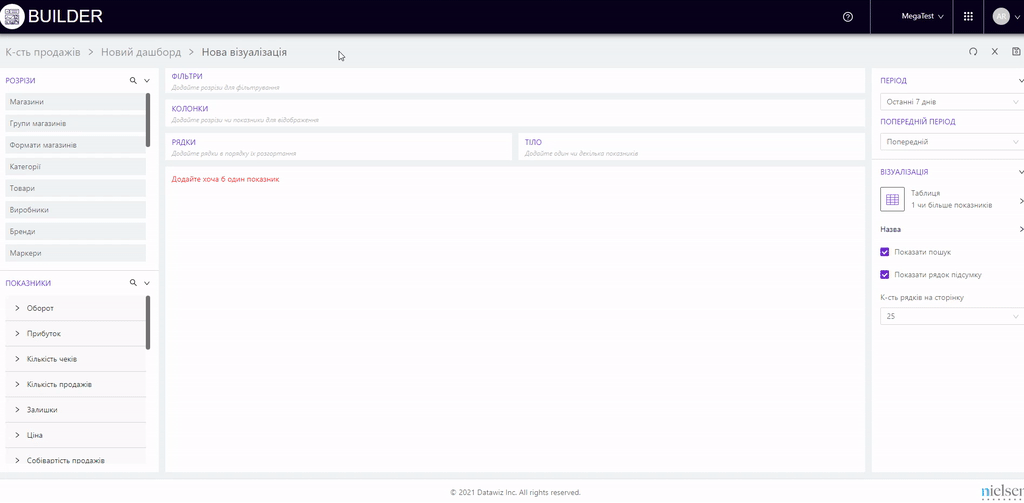
Task: Click the refresh icon in the breadcrumb bar
Action: point(973,52)
